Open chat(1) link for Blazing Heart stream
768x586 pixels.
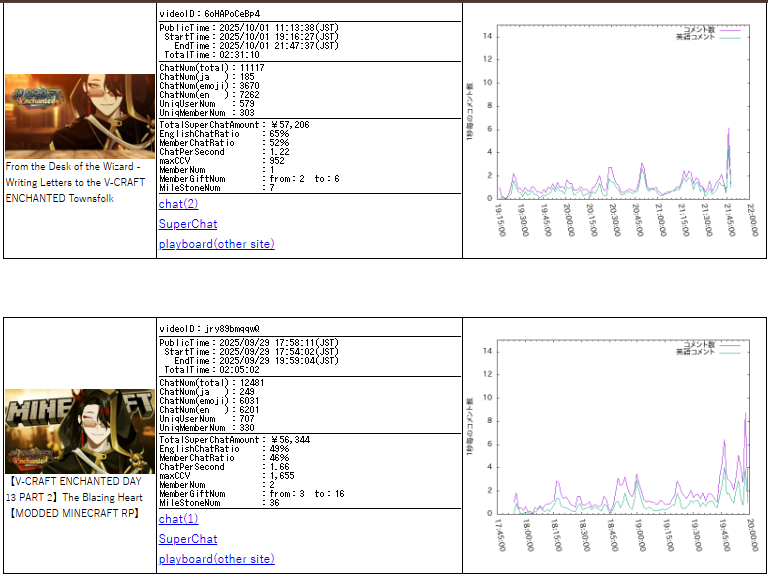click(x=178, y=519)
